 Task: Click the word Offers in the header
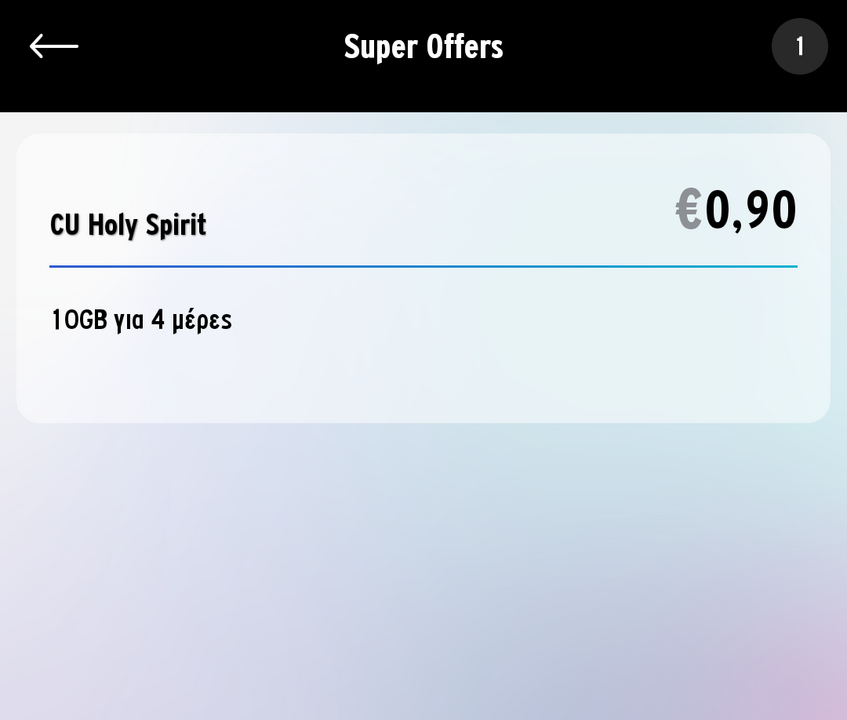(465, 47)
